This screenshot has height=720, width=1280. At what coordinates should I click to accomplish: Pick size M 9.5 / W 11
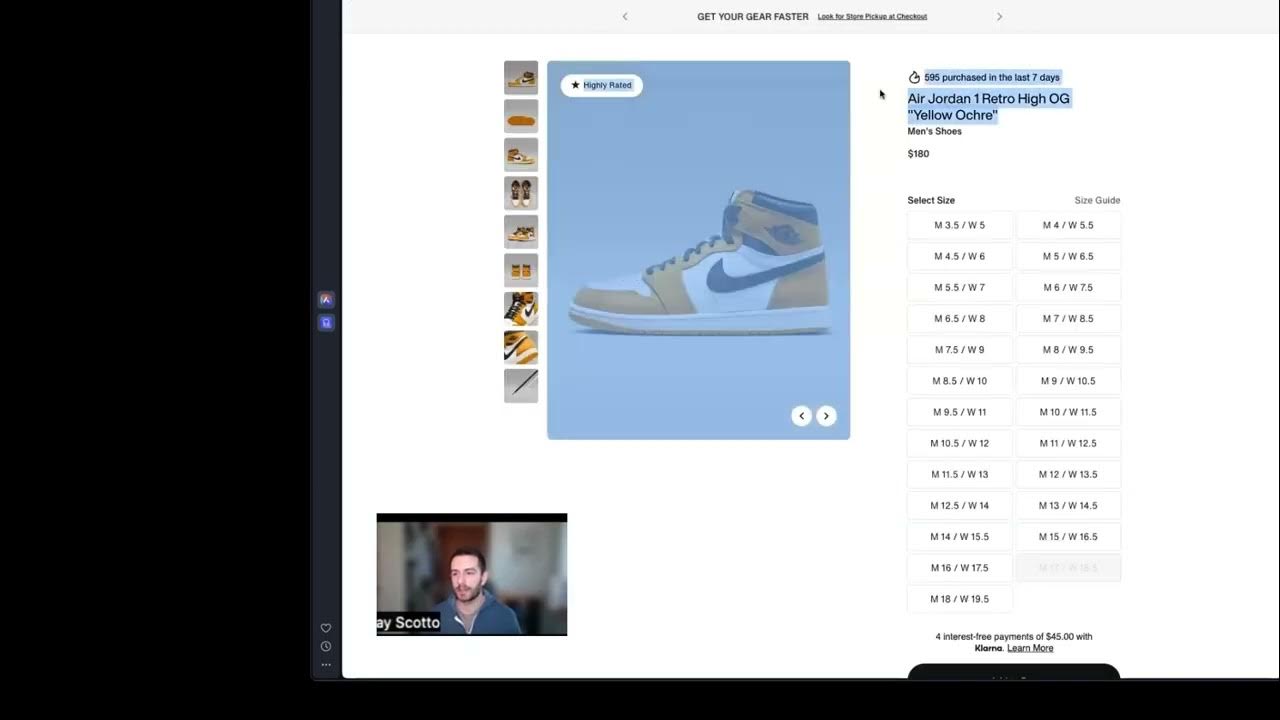point(960,412)
